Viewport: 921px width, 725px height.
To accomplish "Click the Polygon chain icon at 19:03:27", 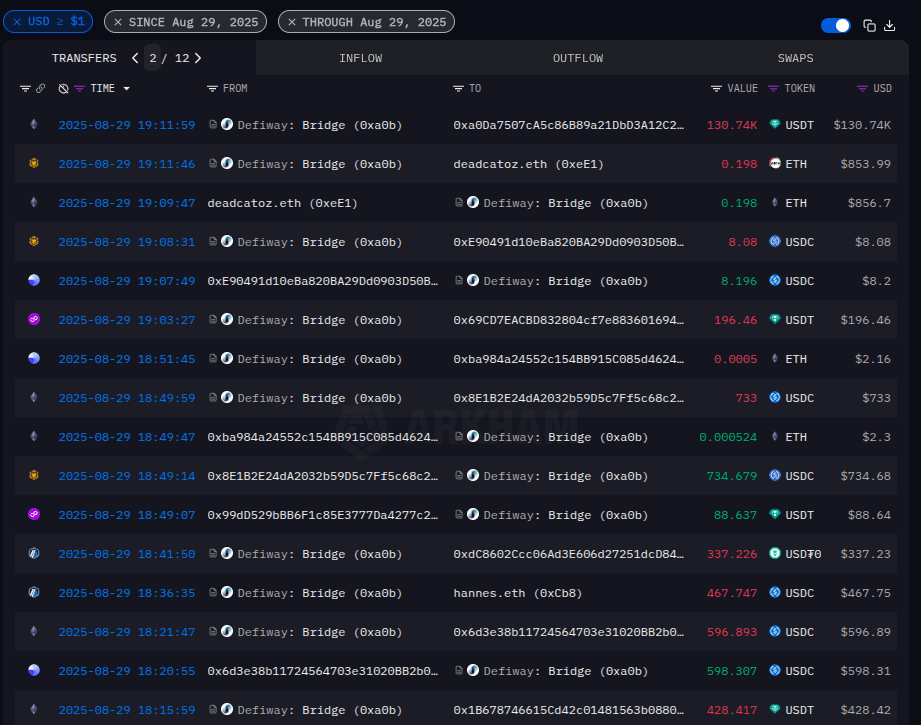I will (x=34, y=320).
